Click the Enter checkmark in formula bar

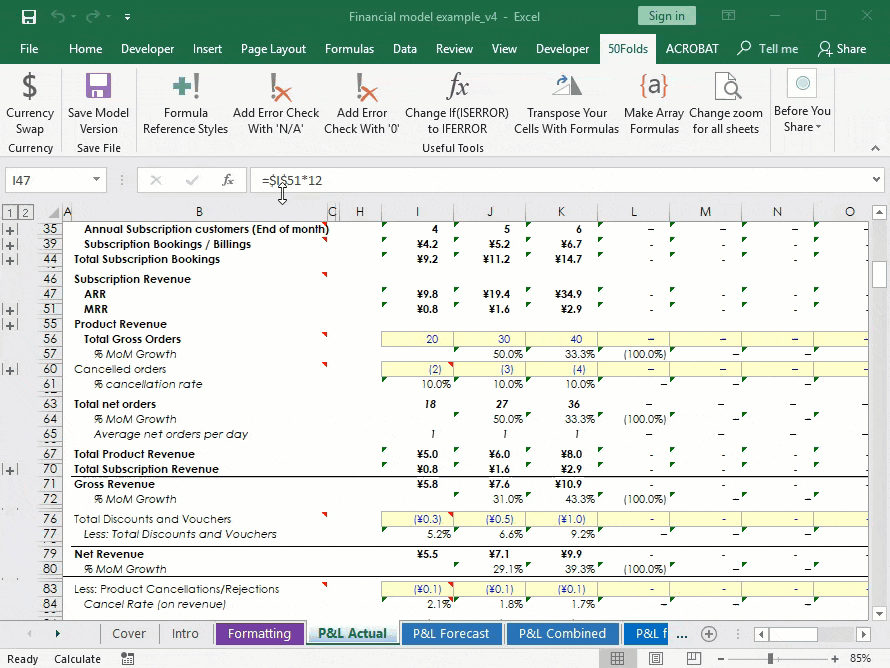(192, 180)
